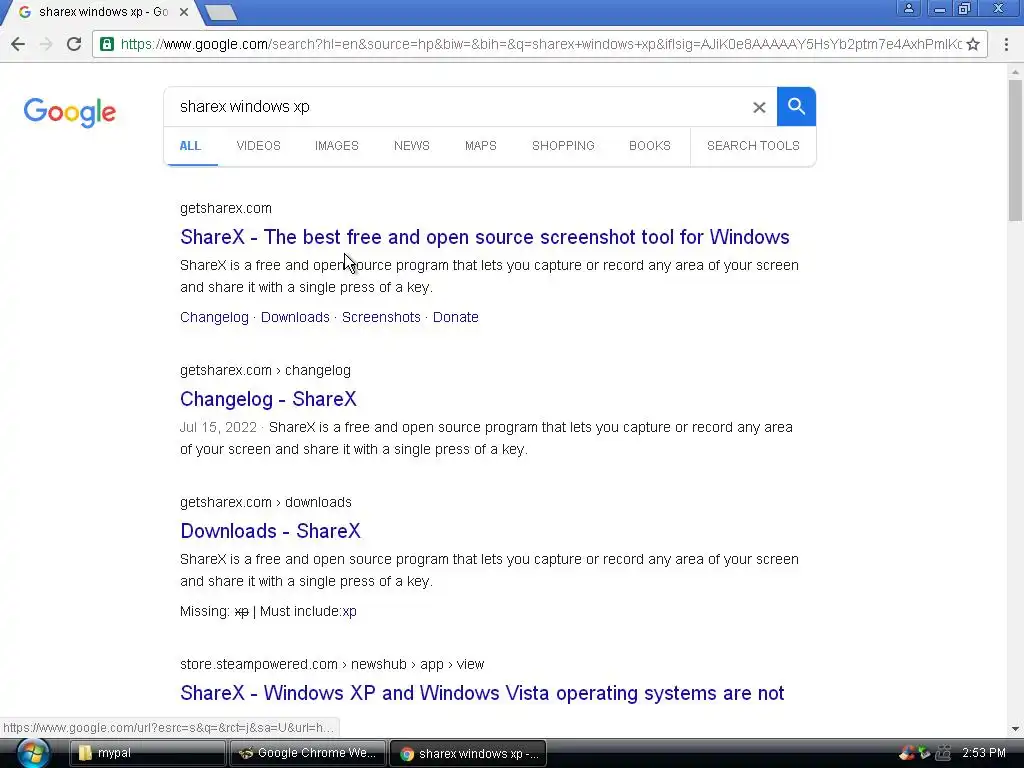Viewport: 1024px width, 768px height.
Task: Go back using the browser back arrow
Action: [18, 44]
